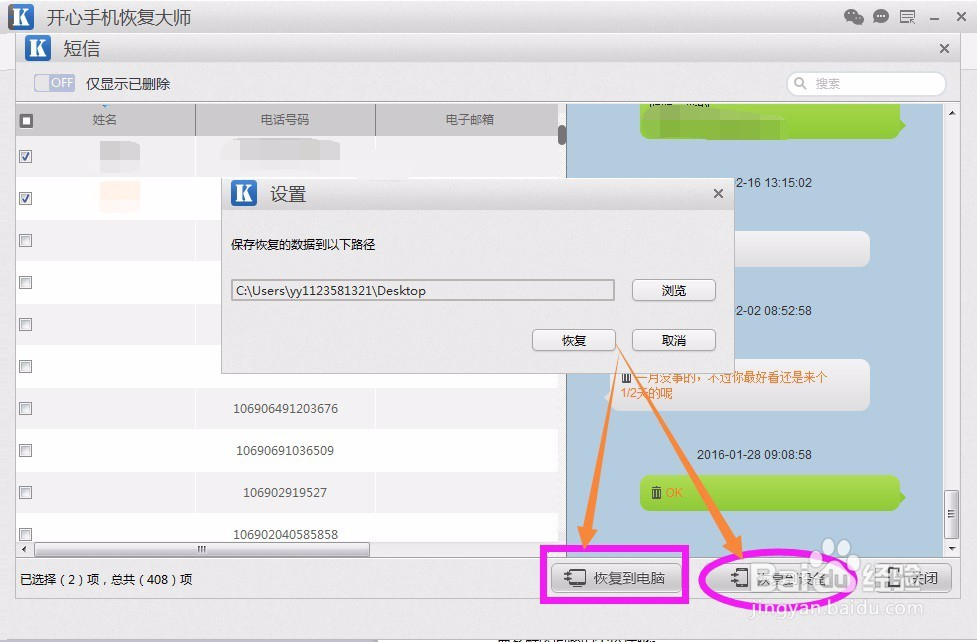The height and width of the screenshot is (642, 977).
Task: Click the computer icon on 恢复到电脑 button
Action: (574, 576)
